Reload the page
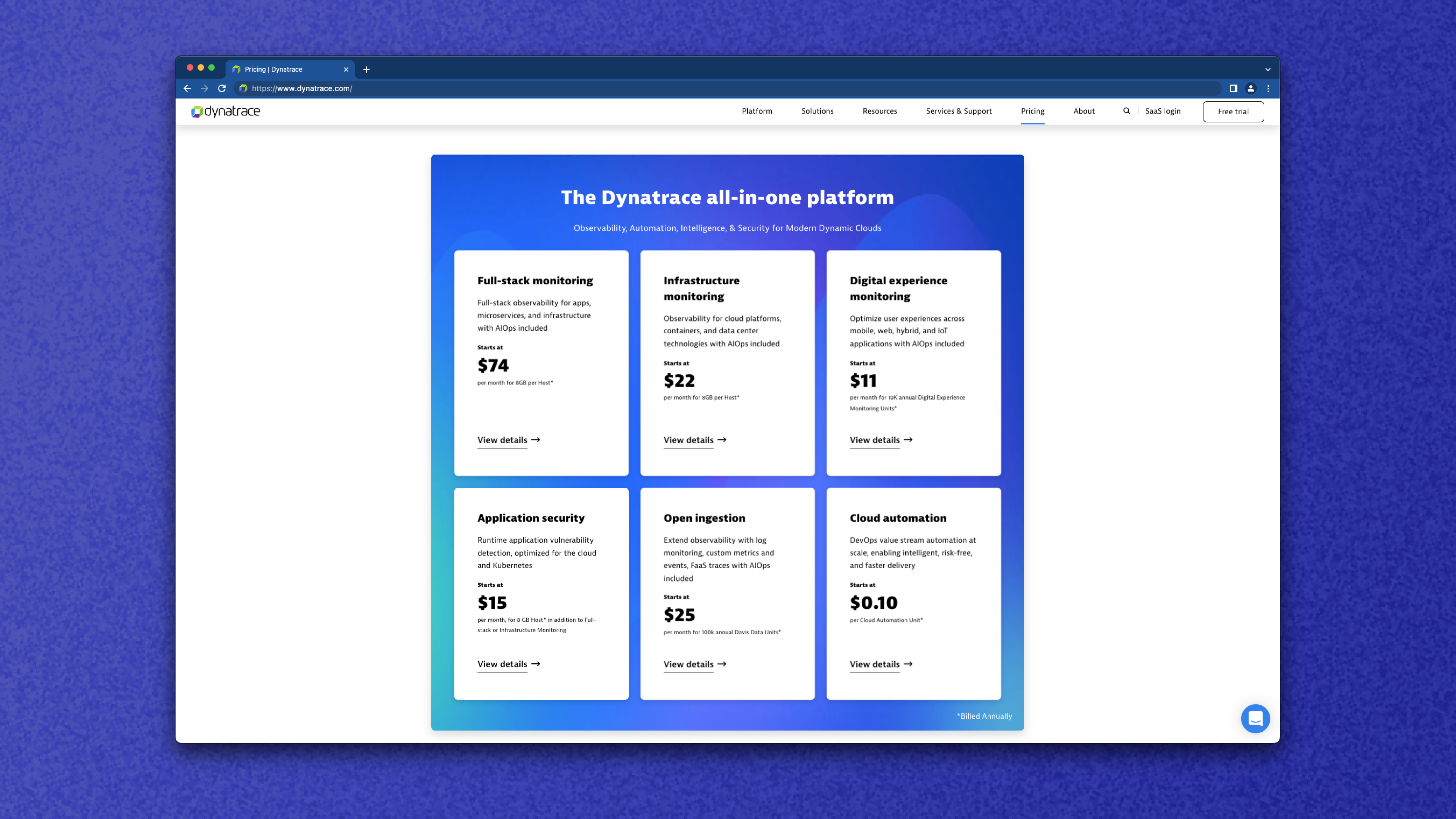1456x819 pixels. click(x=221, y=88)
